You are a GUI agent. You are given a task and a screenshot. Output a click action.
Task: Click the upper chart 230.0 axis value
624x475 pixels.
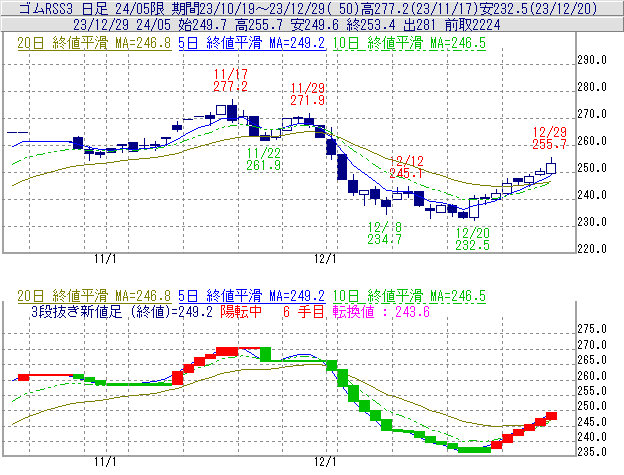pos(592,222)
